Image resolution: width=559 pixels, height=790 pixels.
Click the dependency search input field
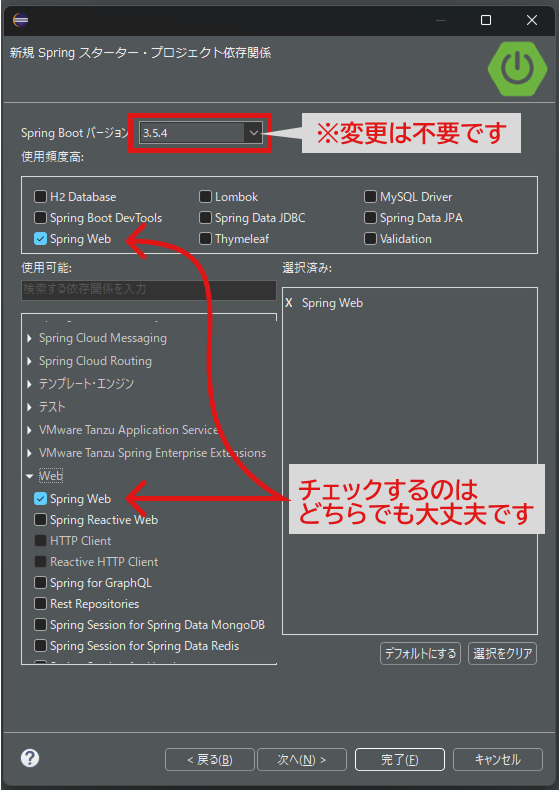tap(149, 290)
